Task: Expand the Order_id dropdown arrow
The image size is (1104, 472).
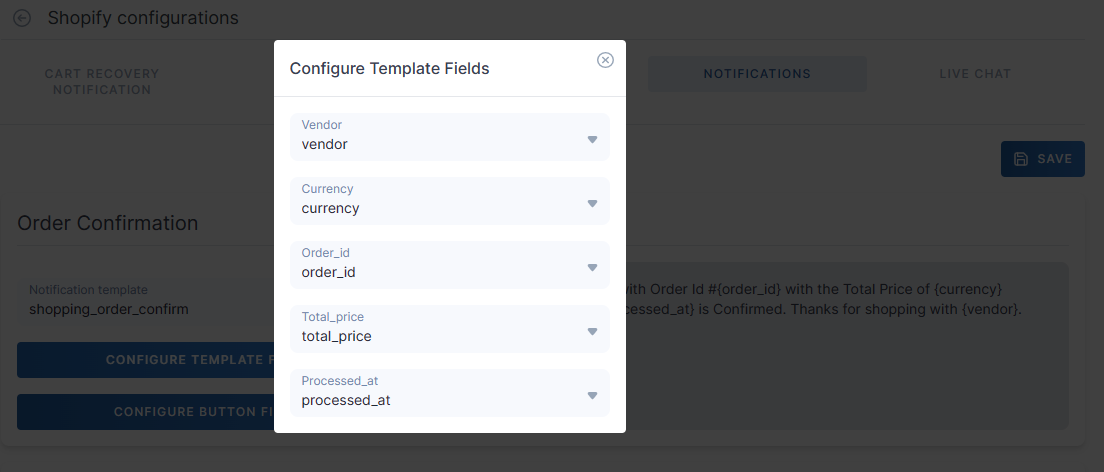Action: [x=592, y=267]
